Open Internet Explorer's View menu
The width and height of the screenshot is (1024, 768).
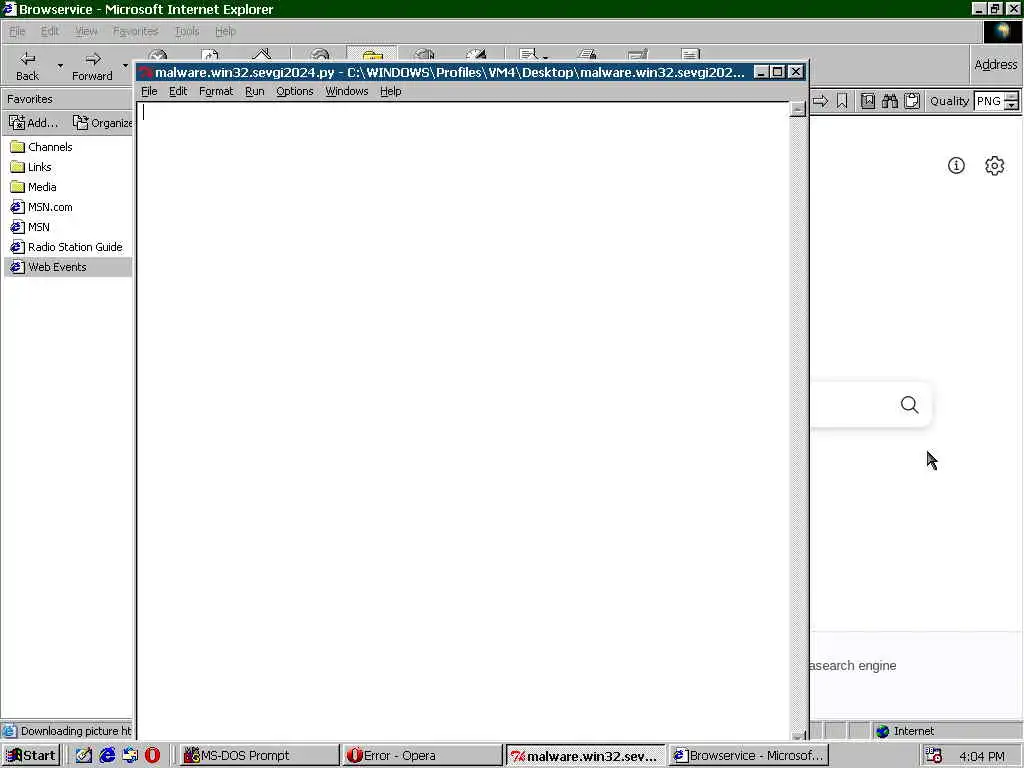[x=86, y=31]
